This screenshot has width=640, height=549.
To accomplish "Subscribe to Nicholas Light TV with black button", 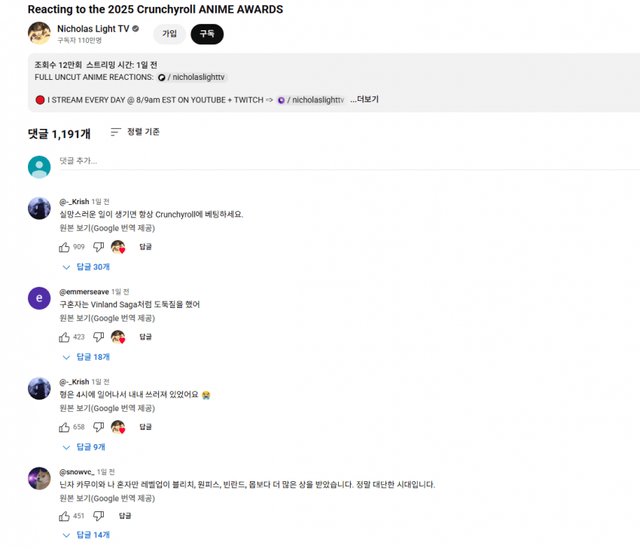I will click(x=207, y=34).
